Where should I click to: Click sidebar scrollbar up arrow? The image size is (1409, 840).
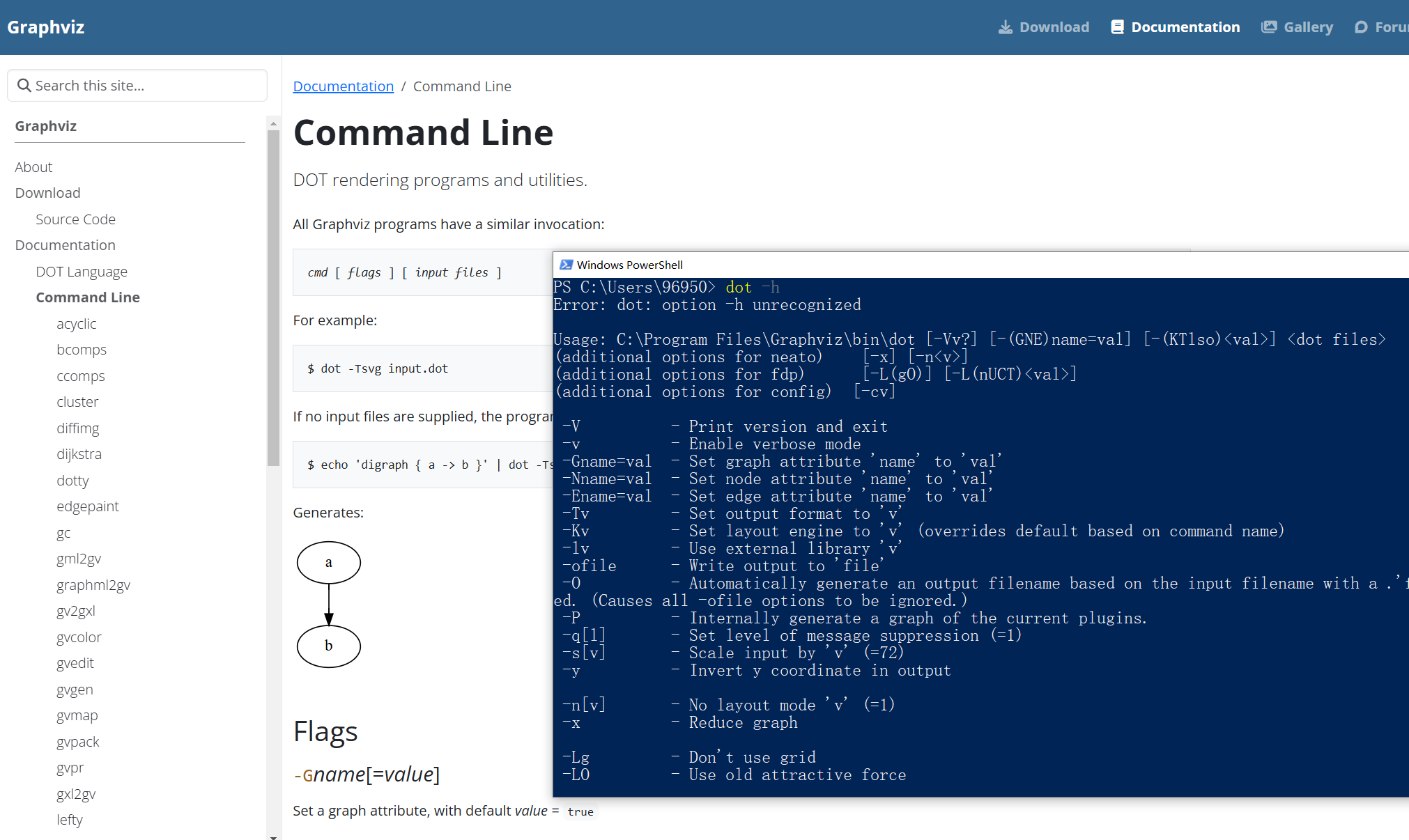point(273,123)
